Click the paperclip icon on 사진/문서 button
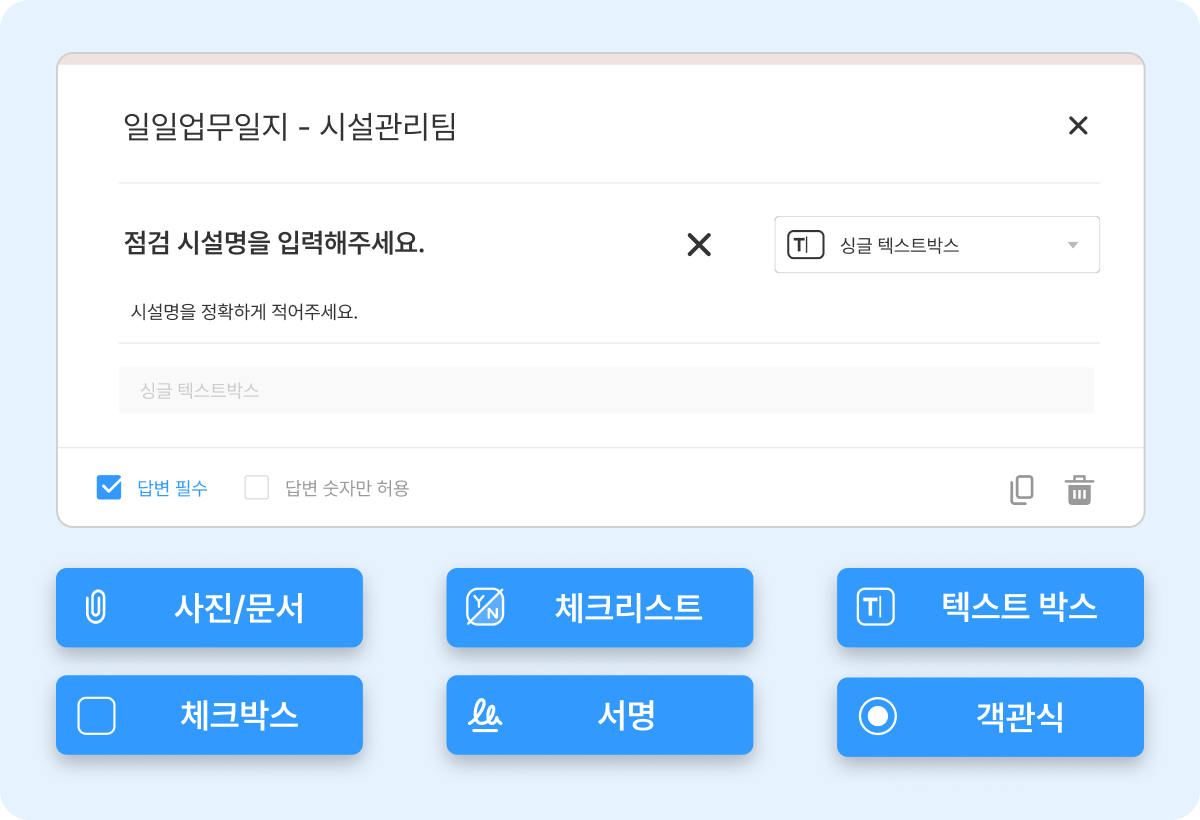Image resolution: width=1200 pixels, height=820 pixels. [96, 608]
